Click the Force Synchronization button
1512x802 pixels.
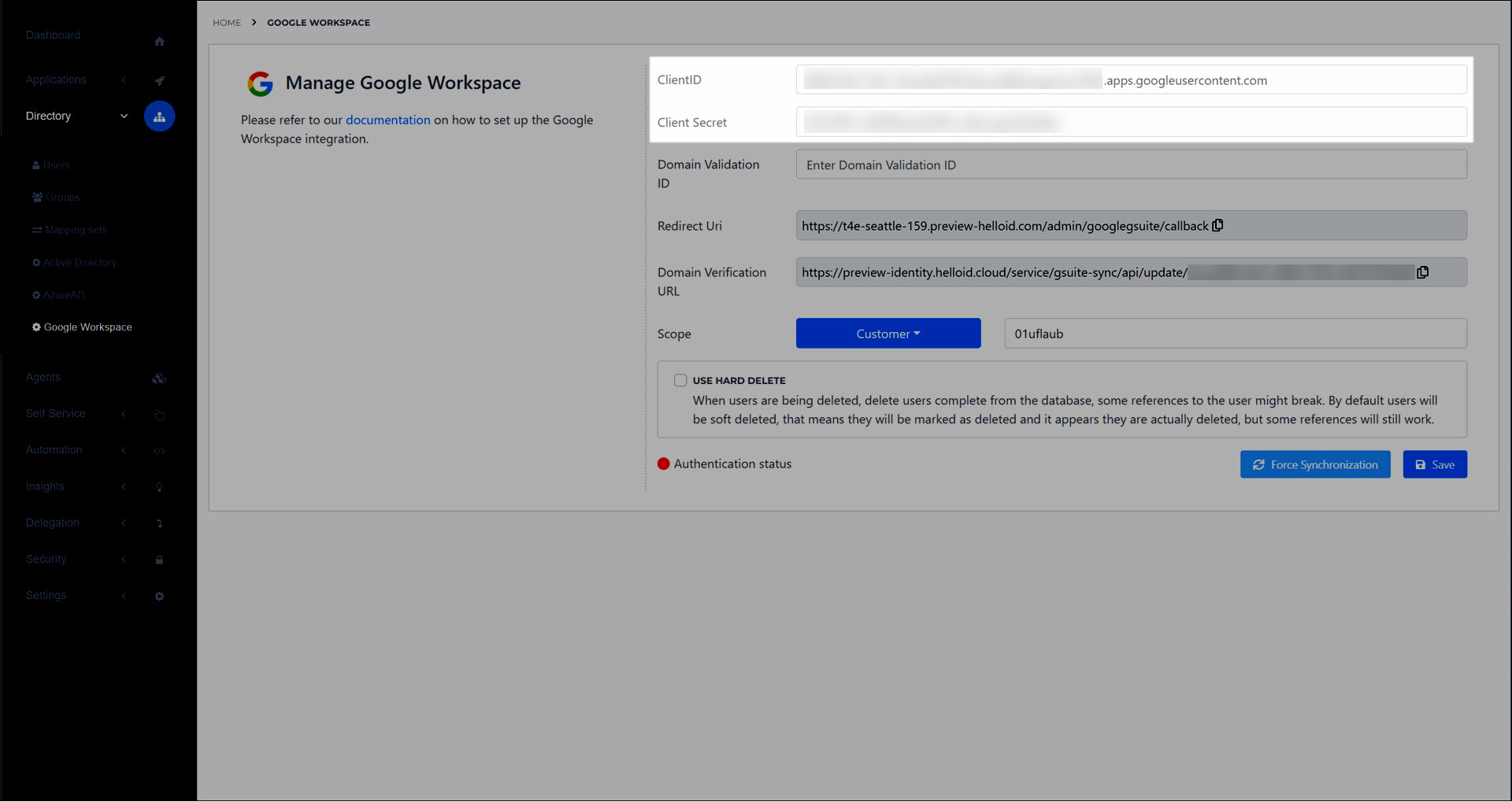1315,464
